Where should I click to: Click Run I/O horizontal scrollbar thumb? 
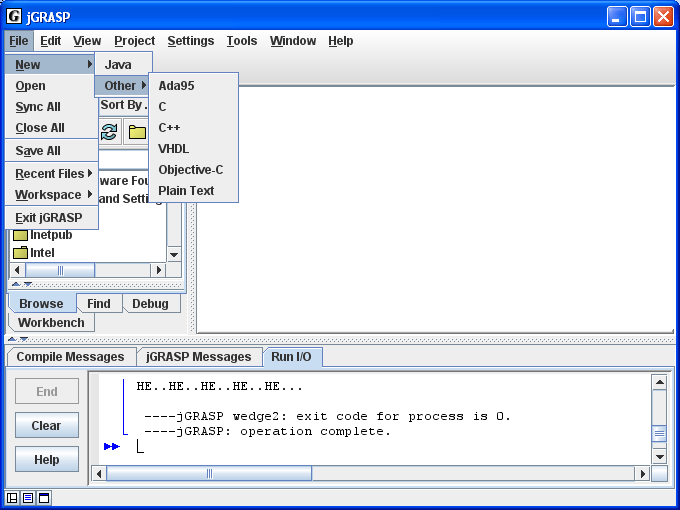(x=209, y=474)
